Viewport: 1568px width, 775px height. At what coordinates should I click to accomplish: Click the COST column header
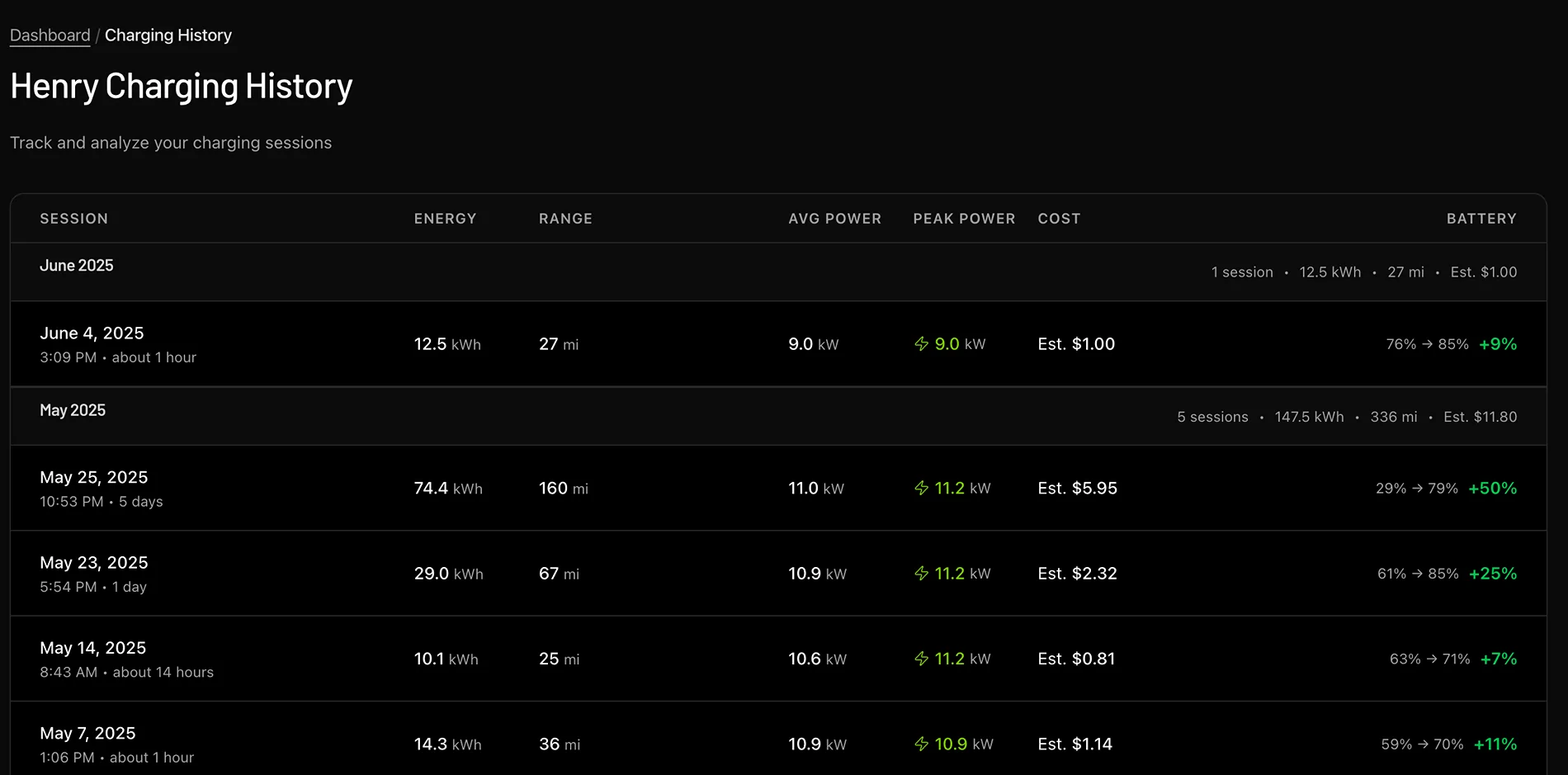(x=1059, y=219)
